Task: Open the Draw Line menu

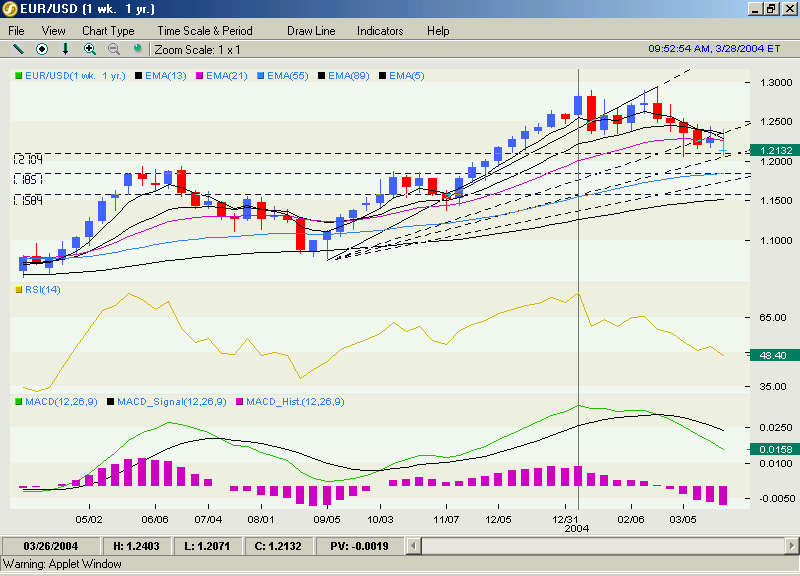Action: (x=311, y=31)
